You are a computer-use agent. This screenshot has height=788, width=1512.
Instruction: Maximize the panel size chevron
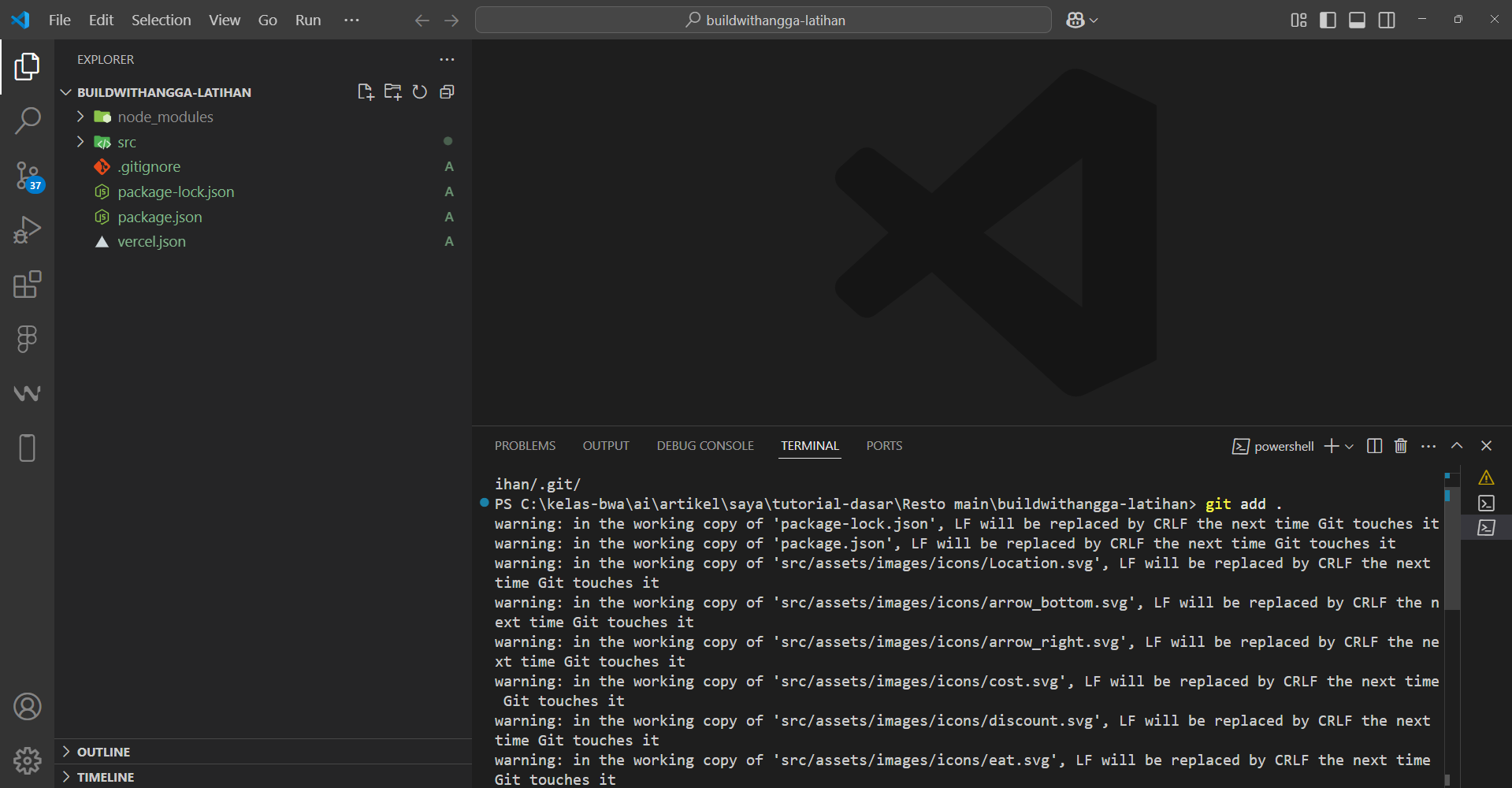click(1457, 446)
